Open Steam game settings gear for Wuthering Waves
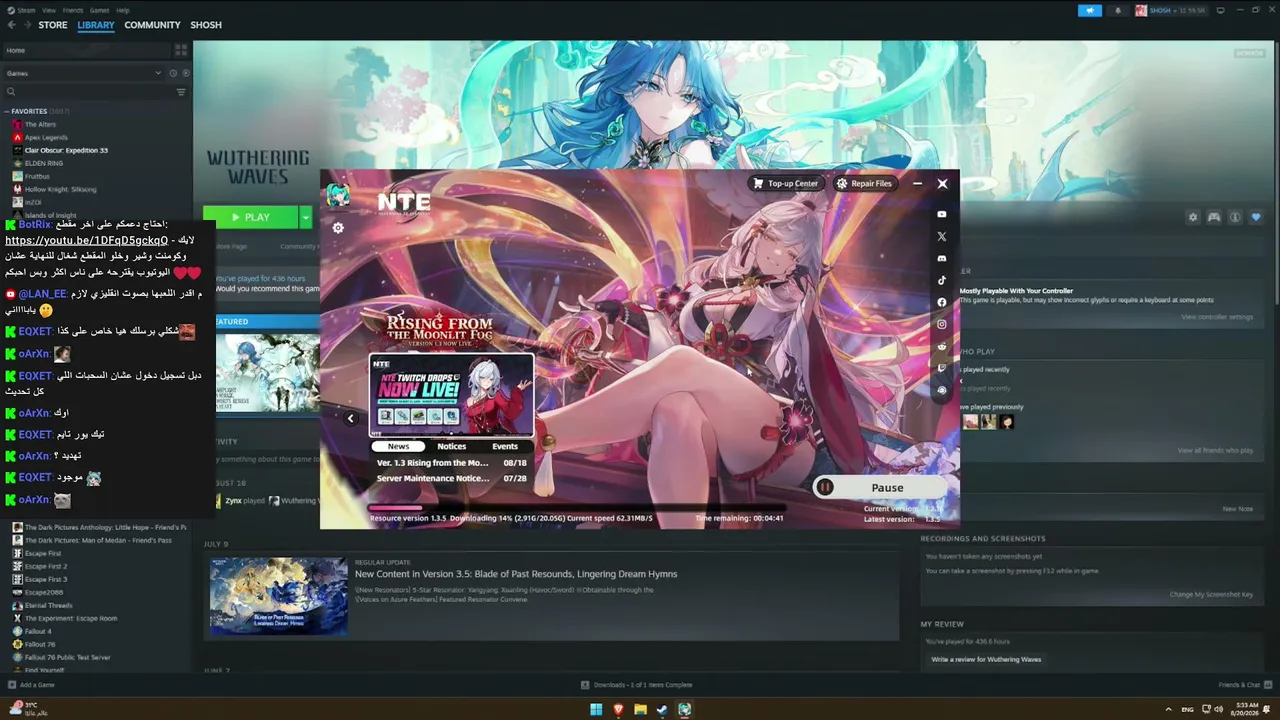Screen dimensions: 1280x720 [1192, 217]
